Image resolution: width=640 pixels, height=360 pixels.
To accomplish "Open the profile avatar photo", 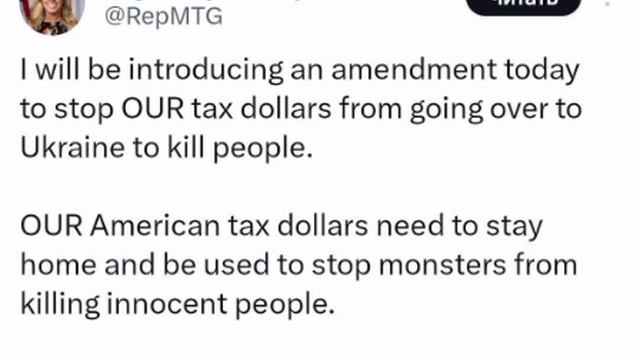I will coord(52,16).
